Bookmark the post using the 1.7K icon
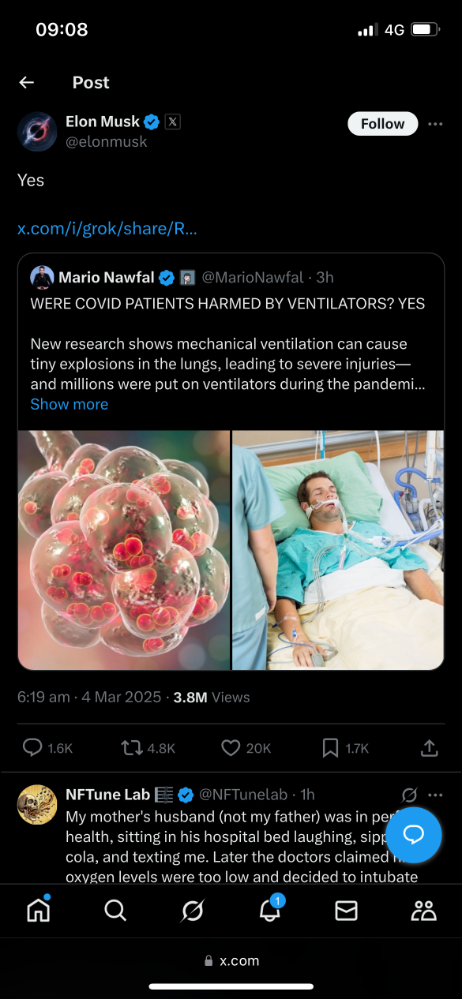 tap(330, 748)
